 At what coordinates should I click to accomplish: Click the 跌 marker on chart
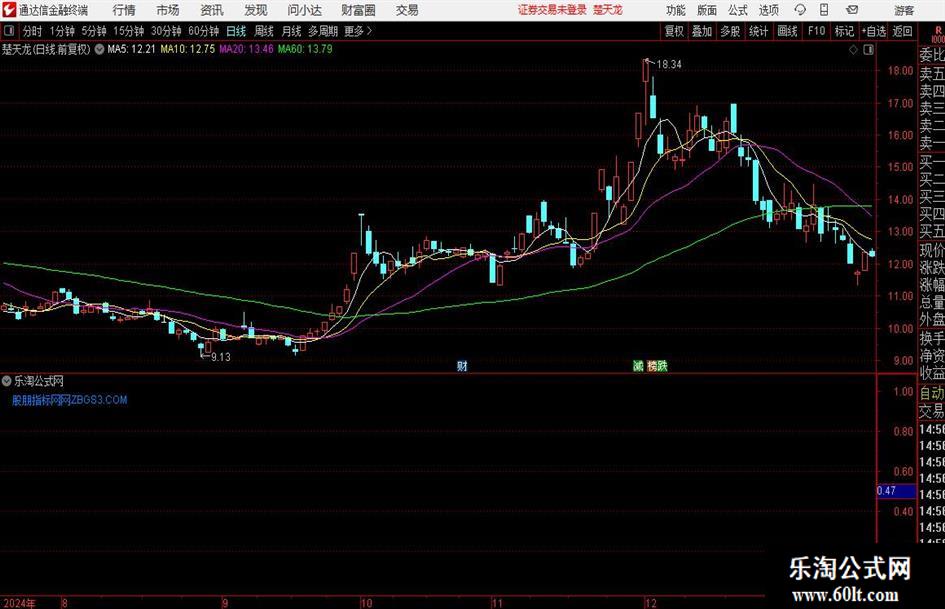pos(662,365)
